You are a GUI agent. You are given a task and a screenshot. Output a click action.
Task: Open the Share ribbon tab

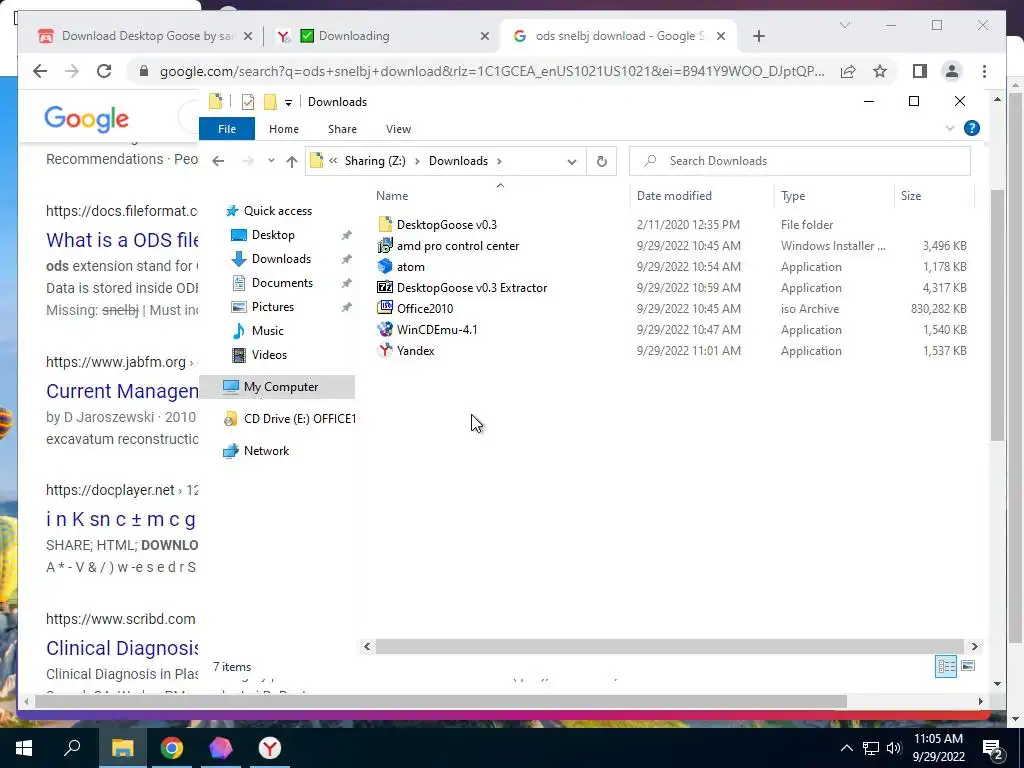click(x=342, y=129)
